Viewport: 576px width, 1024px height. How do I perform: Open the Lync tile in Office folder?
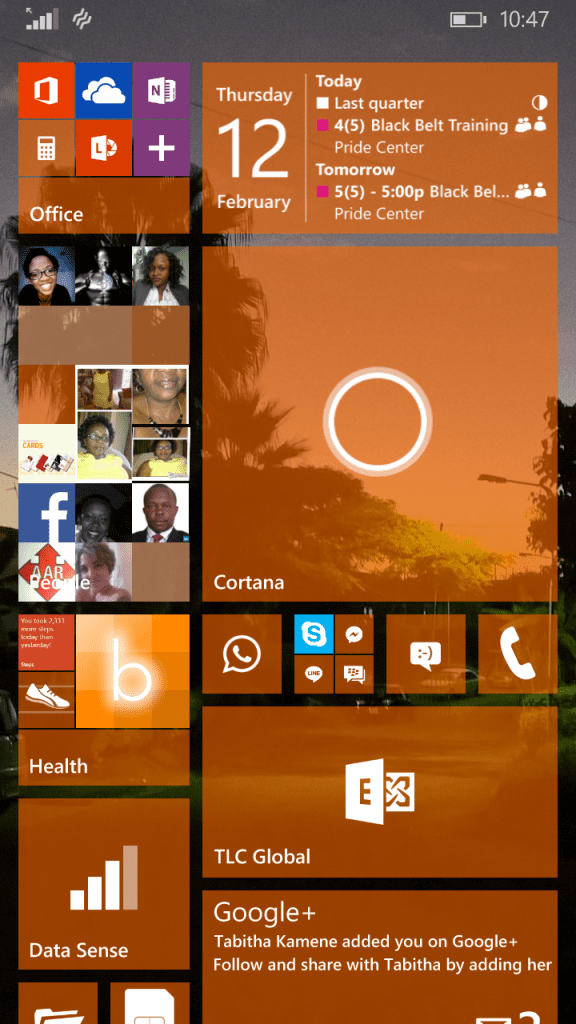click(104, 148)
